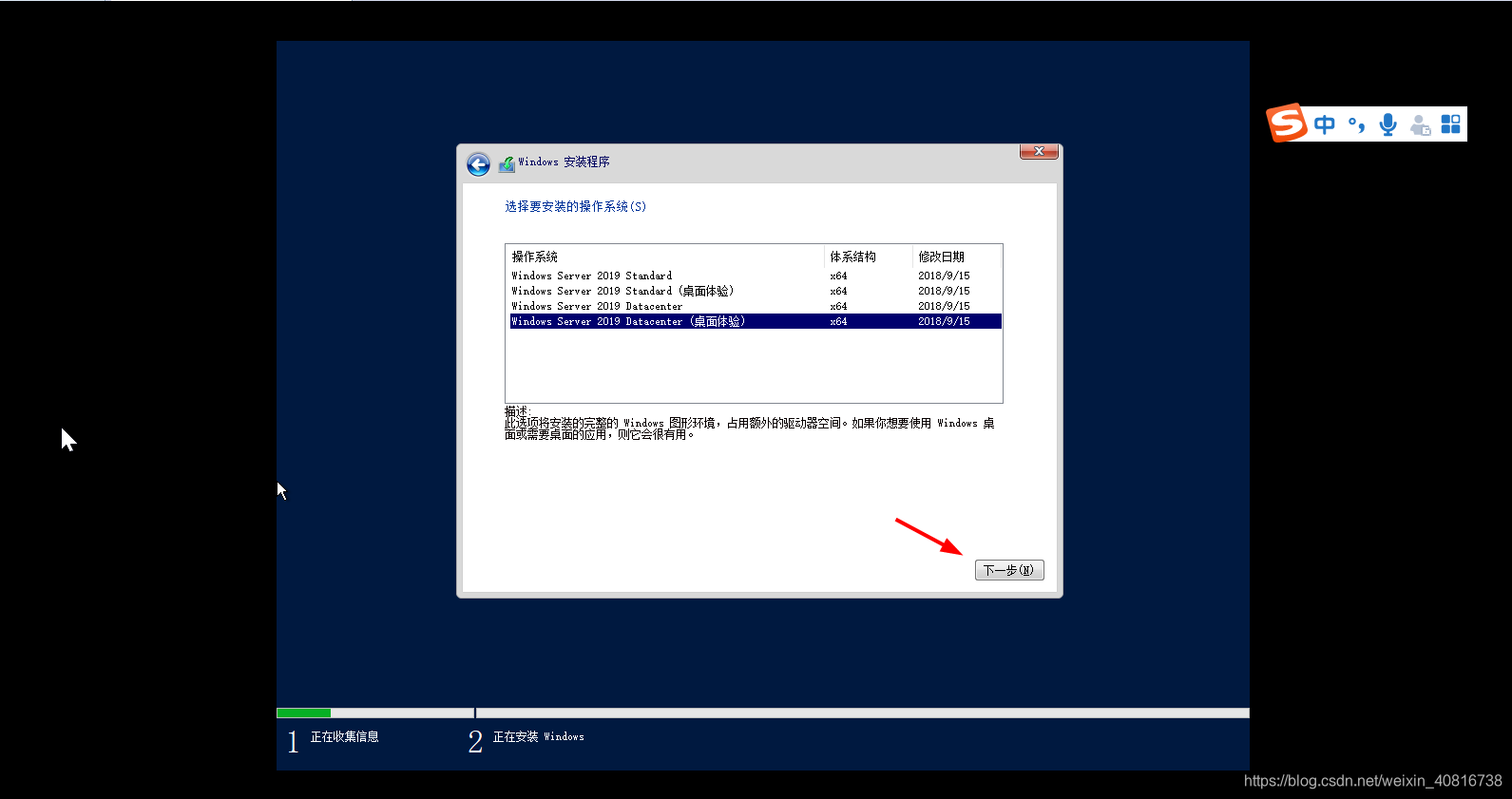Click the Windows setup program icon
The image size is (1512, 799).
(507, 163)
